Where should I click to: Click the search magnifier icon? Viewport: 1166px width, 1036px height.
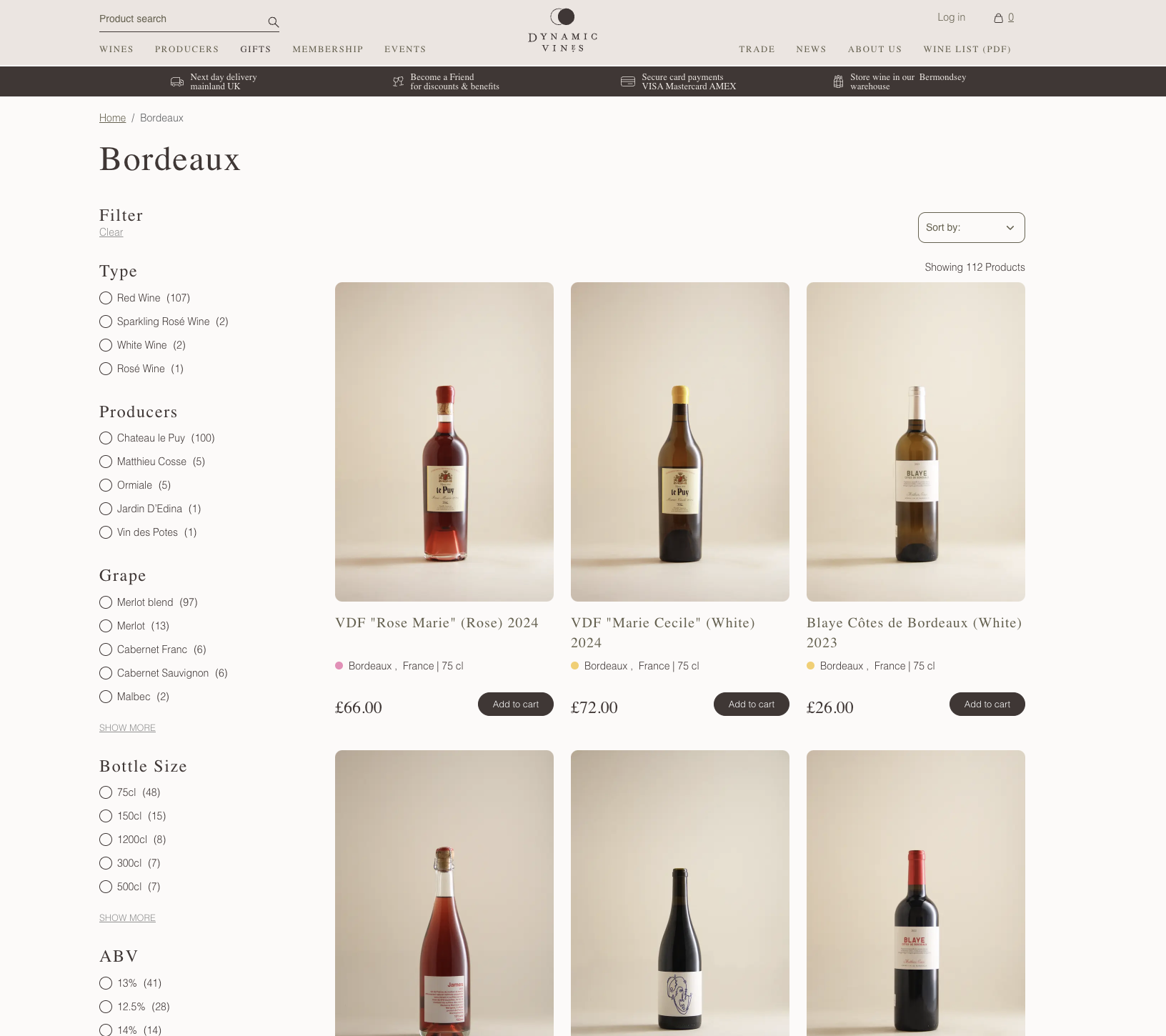click(x=273, y=22)
